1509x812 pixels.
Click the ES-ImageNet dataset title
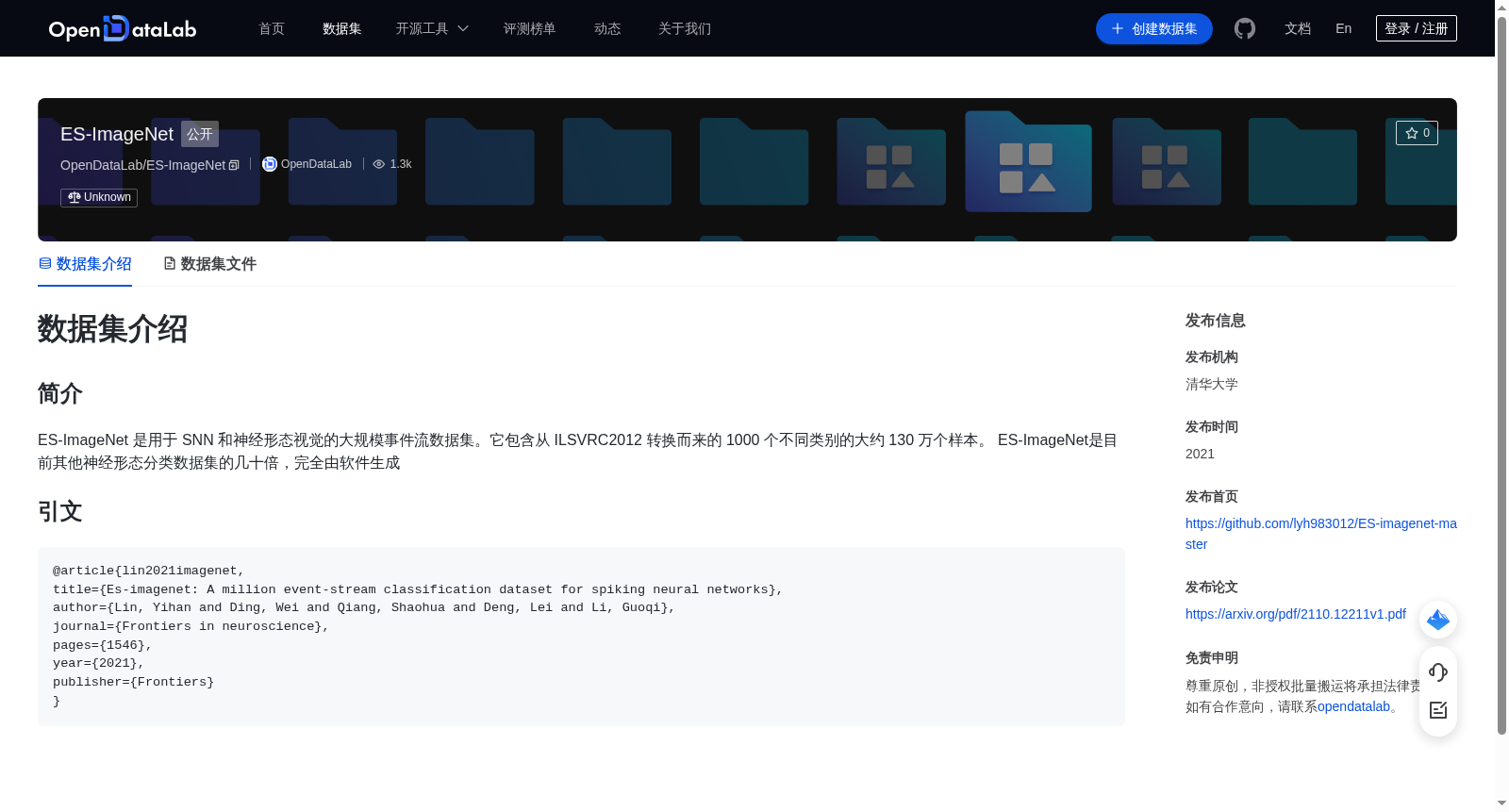coord(117,134)
